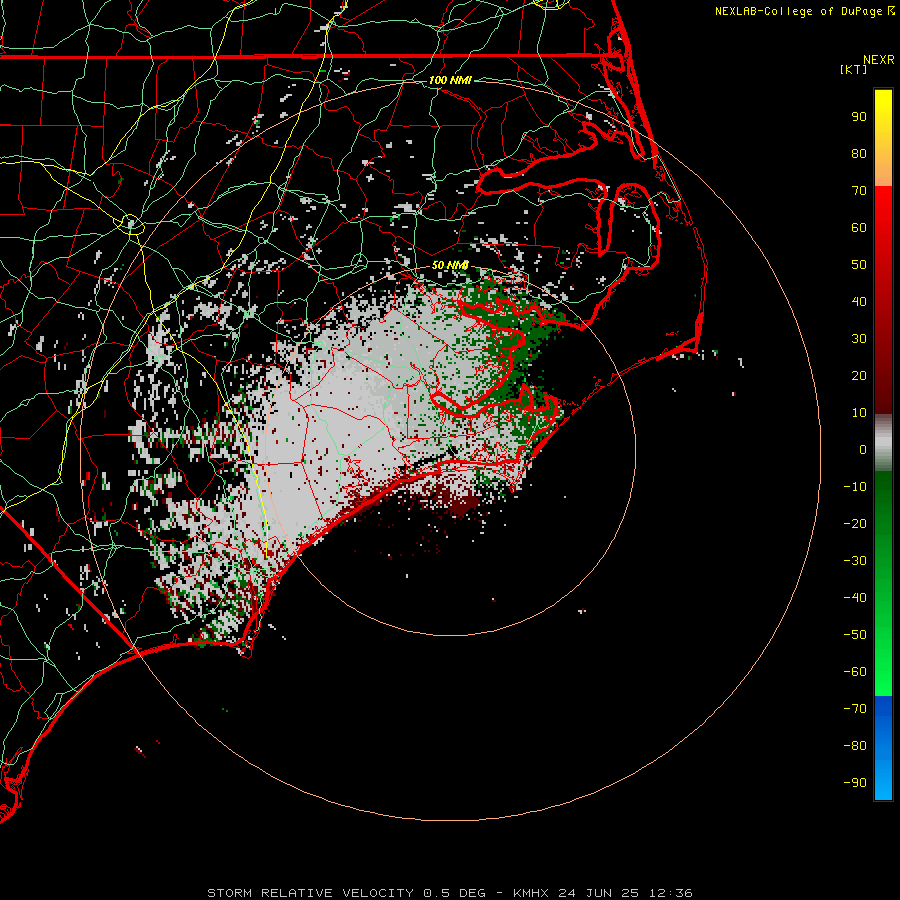The height and width of the screenshot is (900, 900).
Task: Click the positive '90' scale value
Action: (x=859, y=117)
